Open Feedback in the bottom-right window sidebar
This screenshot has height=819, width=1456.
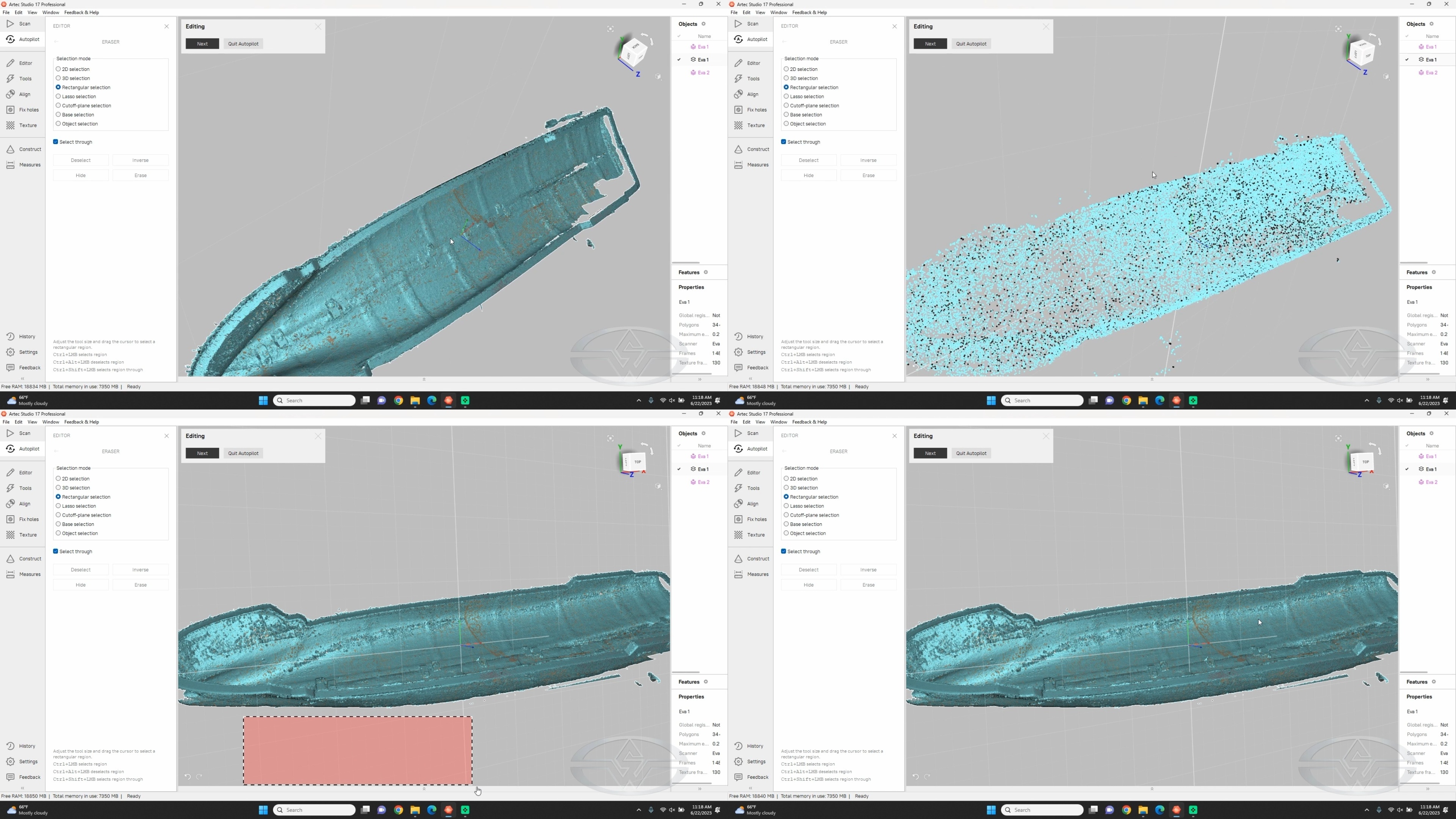click(x=752, y=777)
